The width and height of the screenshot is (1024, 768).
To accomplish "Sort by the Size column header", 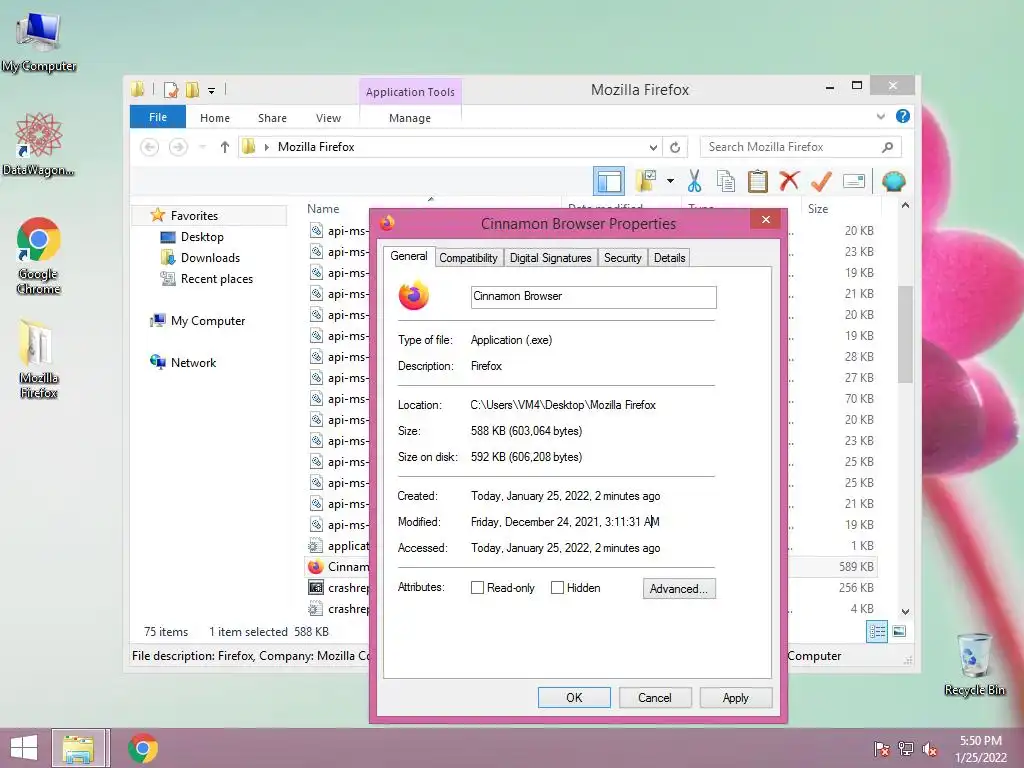I will (x=818, y=209).
